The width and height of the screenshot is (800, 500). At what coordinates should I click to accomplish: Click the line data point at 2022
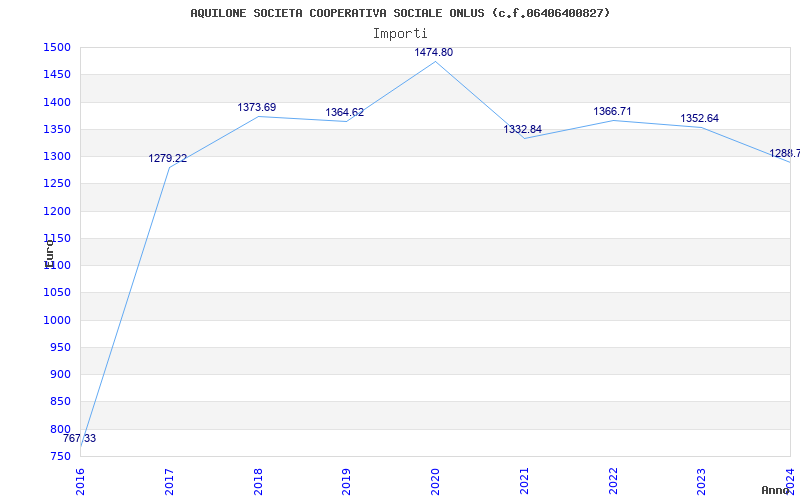tap(613, 120)
